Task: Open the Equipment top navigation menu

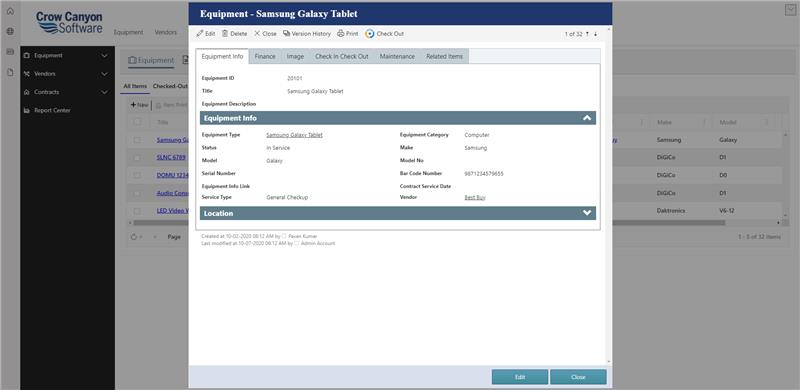Action: (129, 32)
